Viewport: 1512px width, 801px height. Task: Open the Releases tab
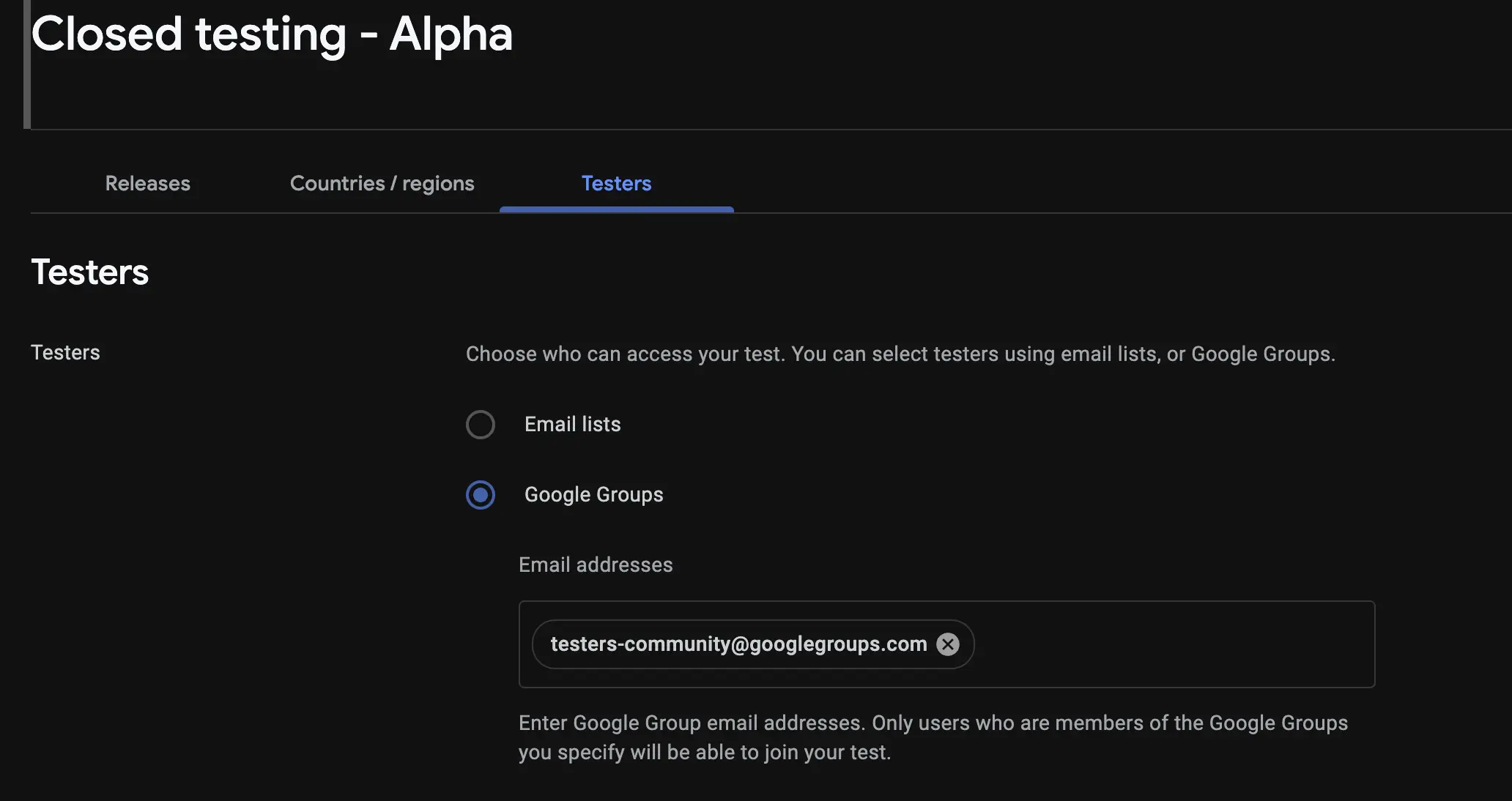(x=147, y=183)
